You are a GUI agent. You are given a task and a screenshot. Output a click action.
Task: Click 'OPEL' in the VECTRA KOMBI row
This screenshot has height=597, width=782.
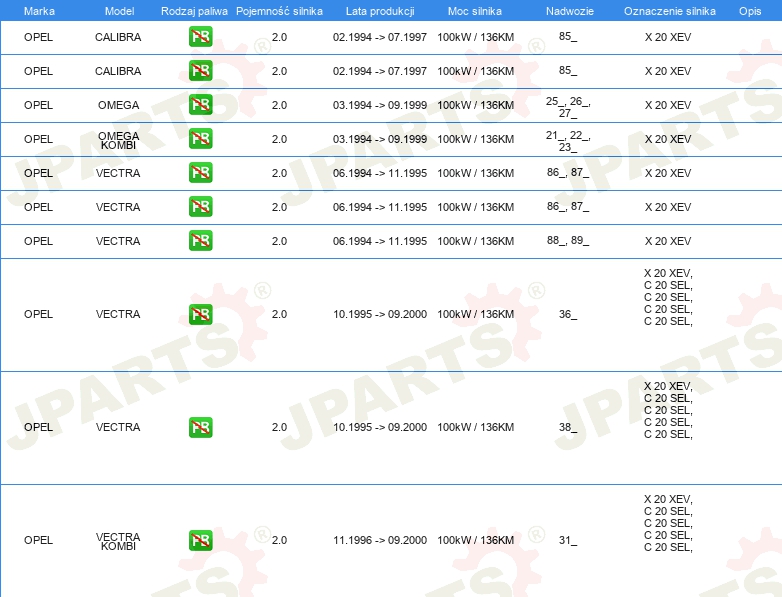click(38, 540)
